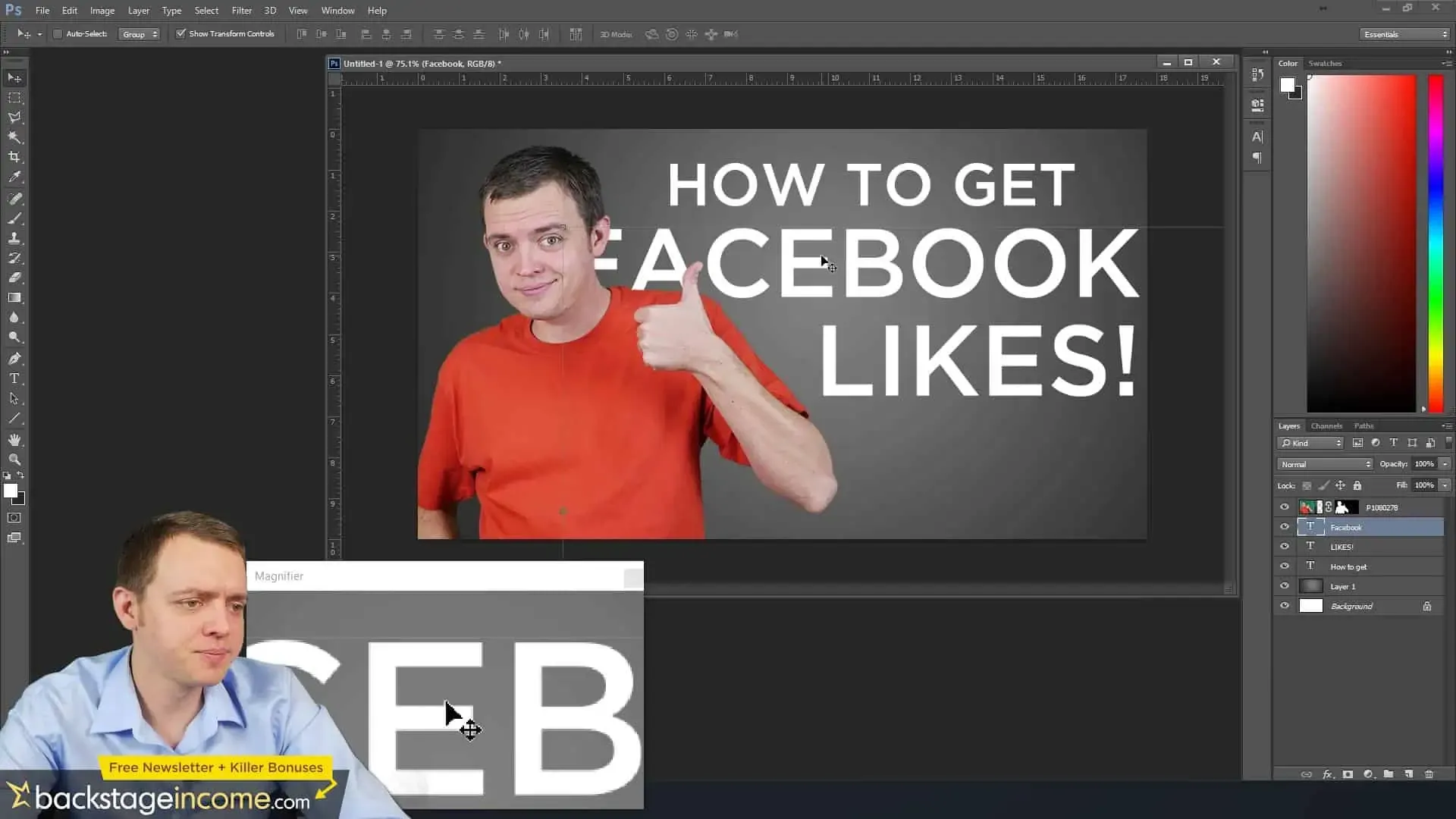Activate the Zoom tool
This screenshot has height=819, width=1456.
click(x=14, y=460)
